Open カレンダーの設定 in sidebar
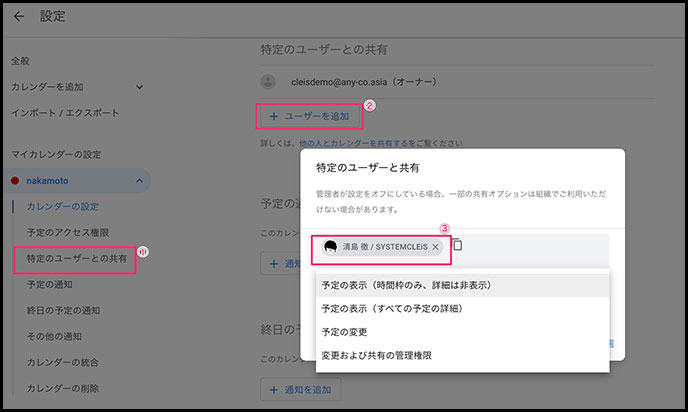 click(x=63, y=207)
